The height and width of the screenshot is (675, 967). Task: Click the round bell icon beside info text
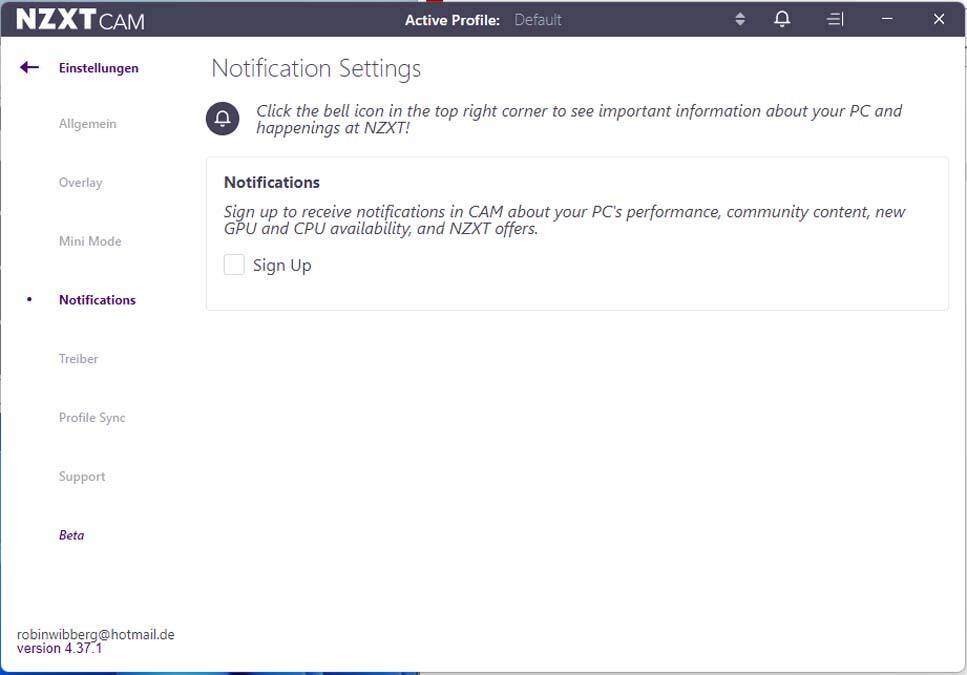pos(223,118)
